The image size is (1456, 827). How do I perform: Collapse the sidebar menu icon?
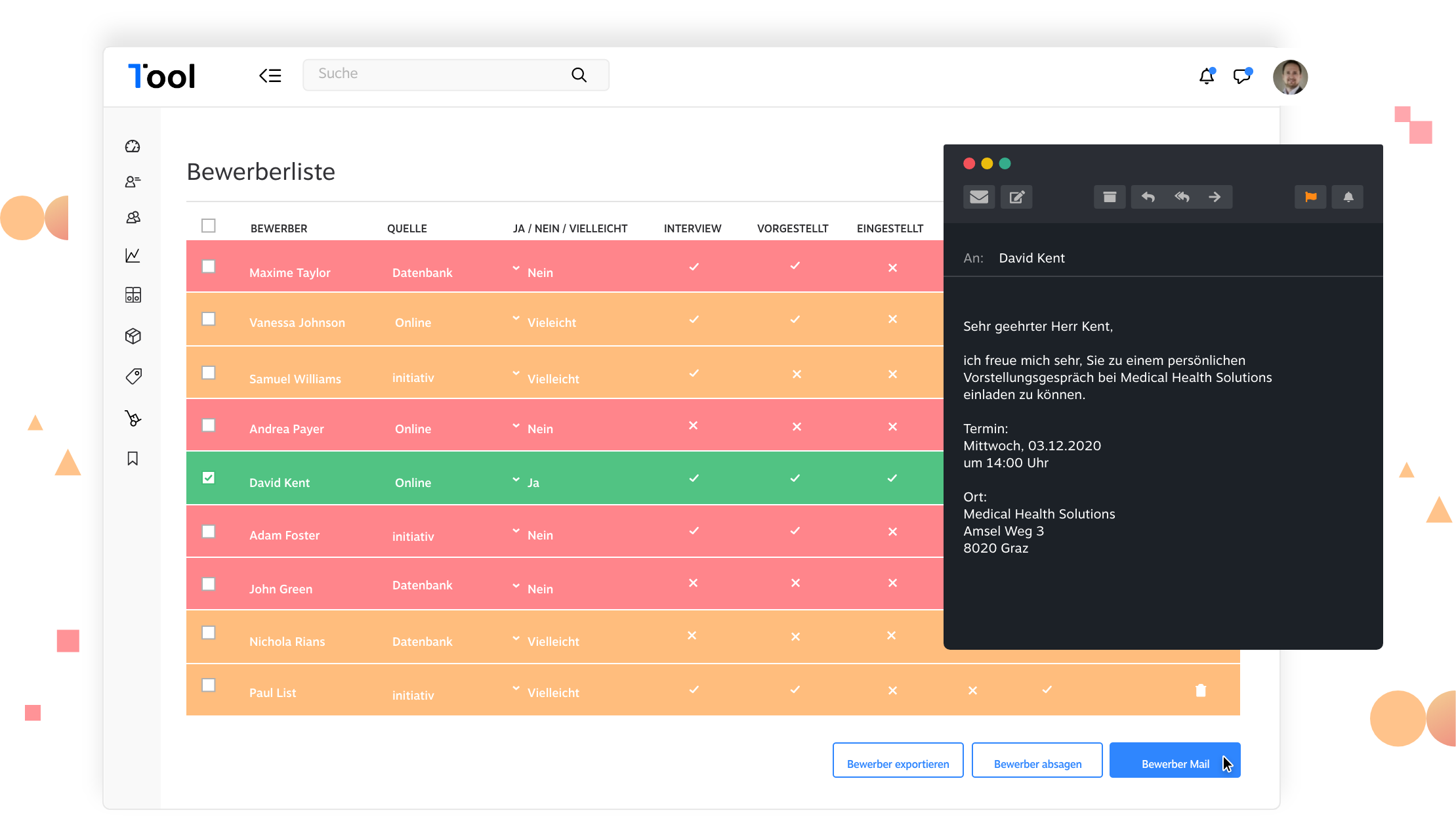270,75
